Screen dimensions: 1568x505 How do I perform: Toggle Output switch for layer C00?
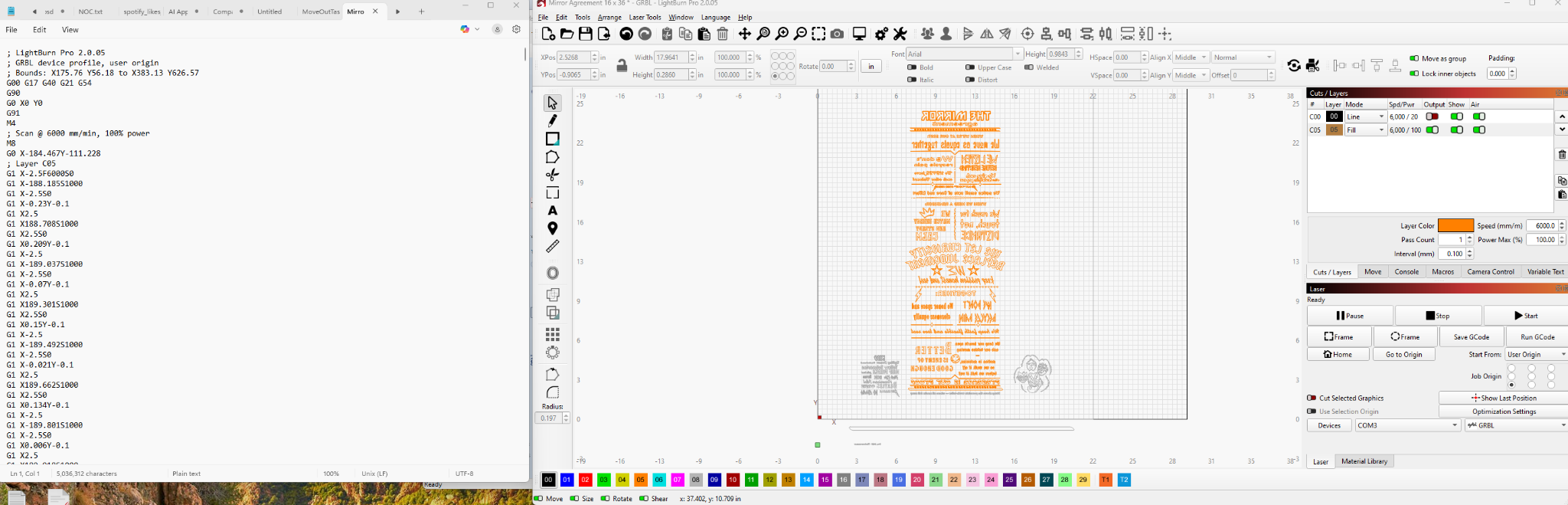coord(1432,116)
